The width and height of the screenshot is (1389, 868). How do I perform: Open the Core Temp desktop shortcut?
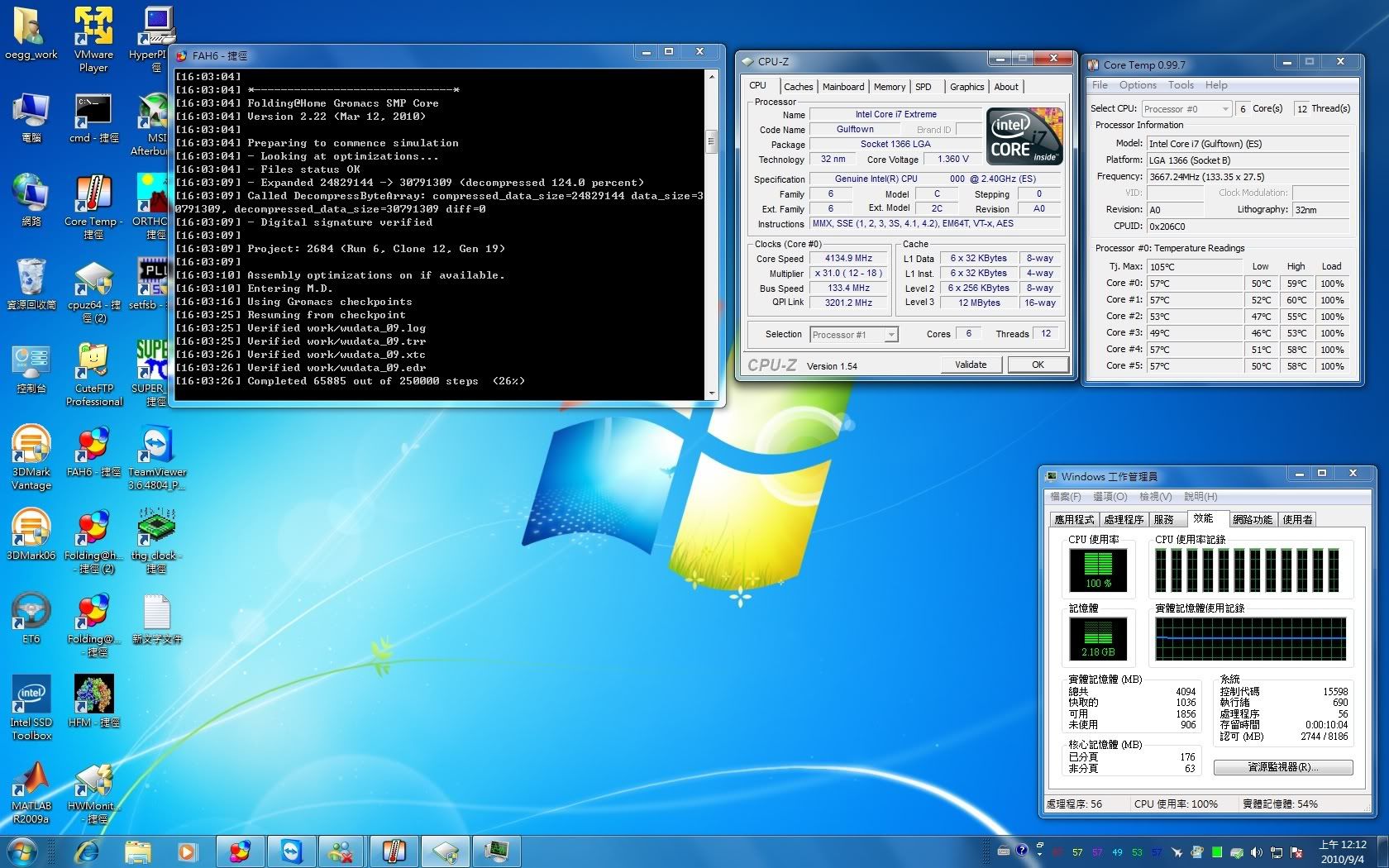tap(93, 205)
